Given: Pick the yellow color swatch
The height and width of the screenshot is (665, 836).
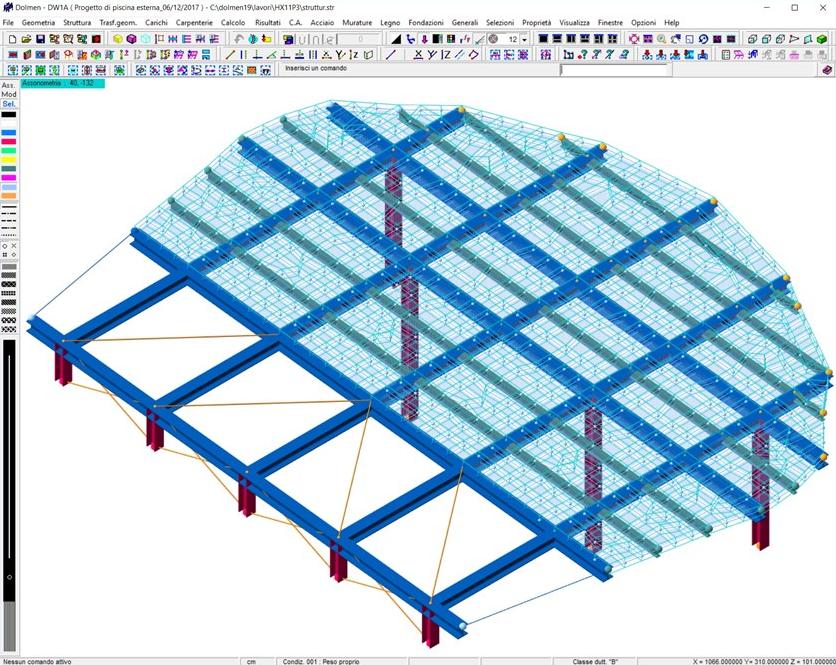Looking at the screenshot, I should pos(8,159).
